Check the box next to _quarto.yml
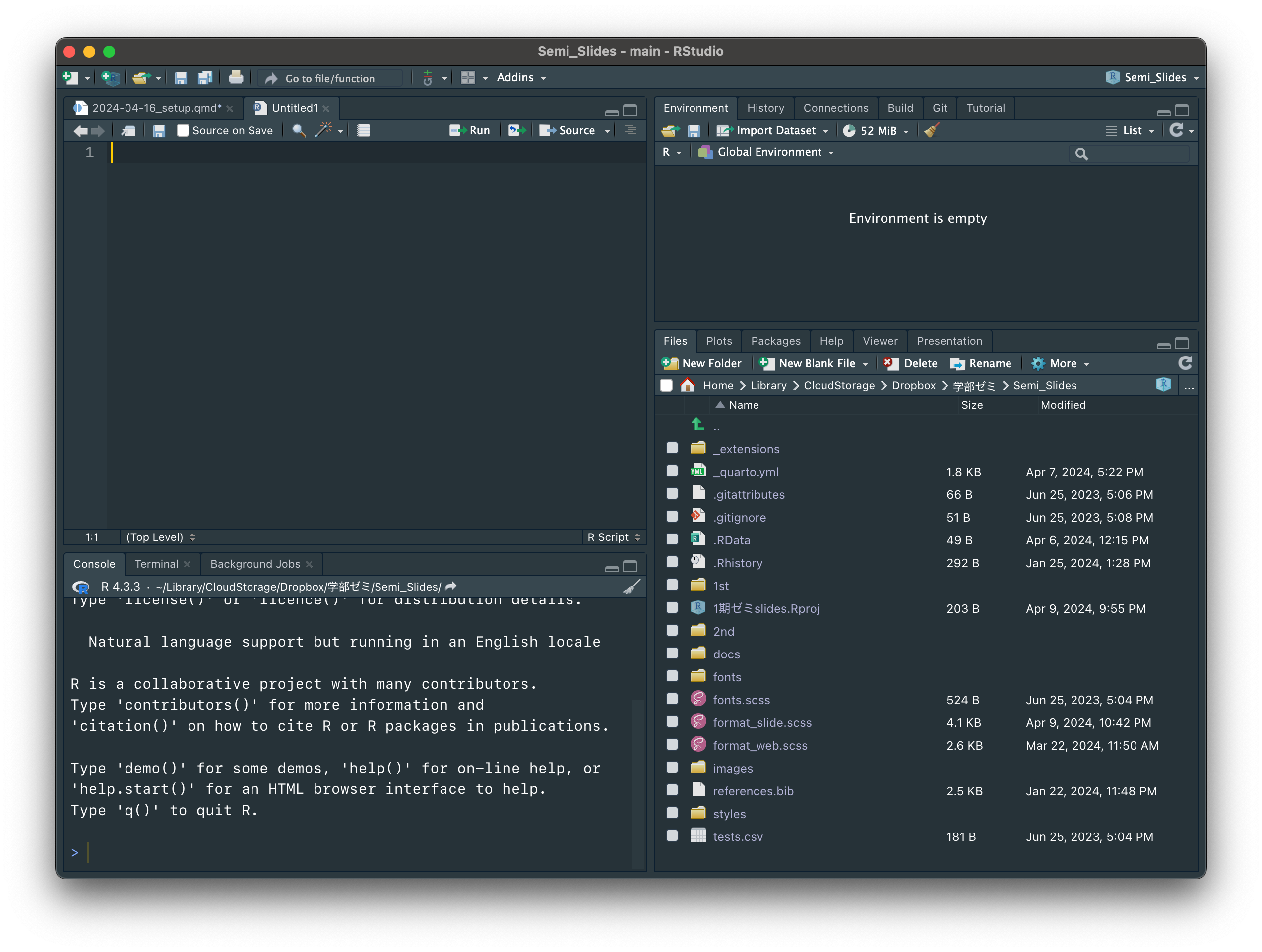Viewport: 1262px width, 952px height. point(672,471)
